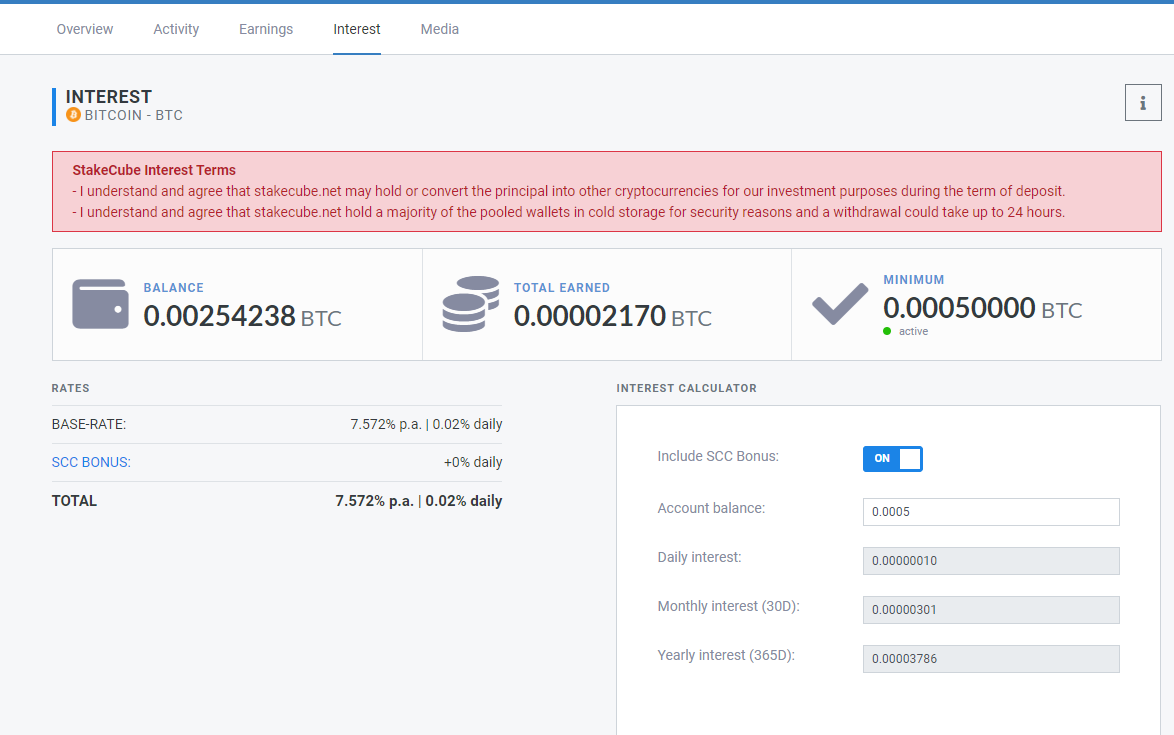Toggle the Include SCC Bonus switch
The image size is (1174, 735).
tap(892, 459)
